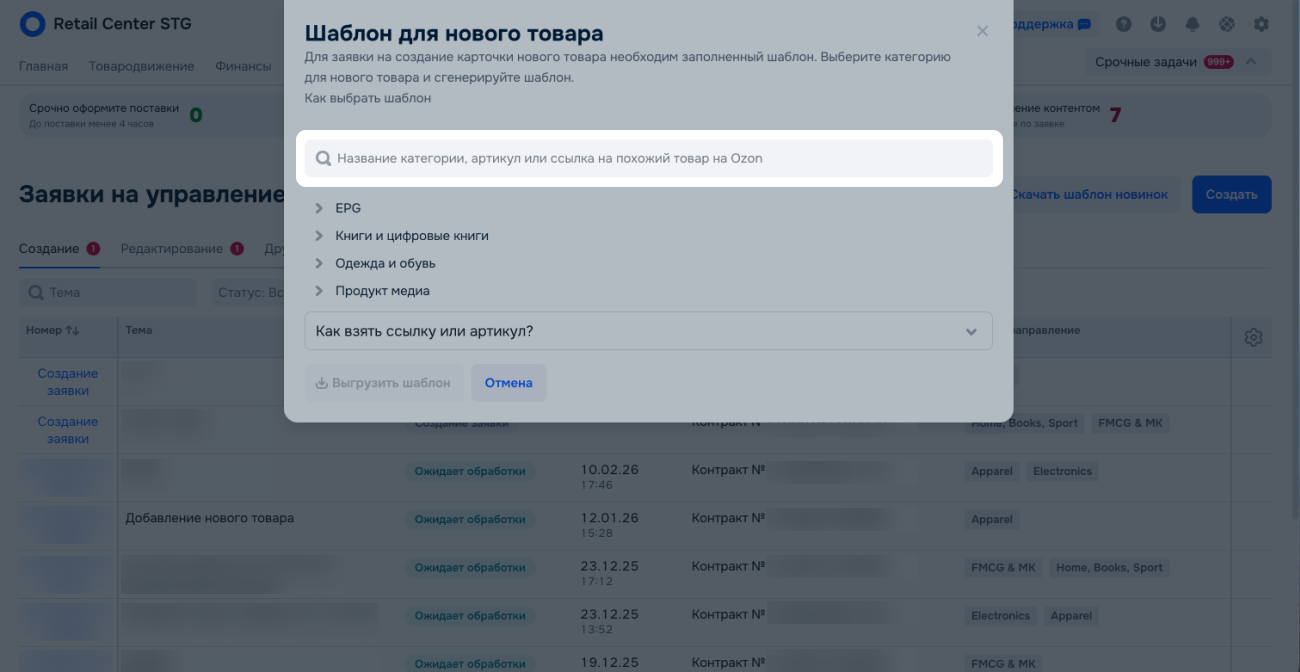The image size is (1300, 672).
Task: Click the help question mark icon
Action: 1124,24
